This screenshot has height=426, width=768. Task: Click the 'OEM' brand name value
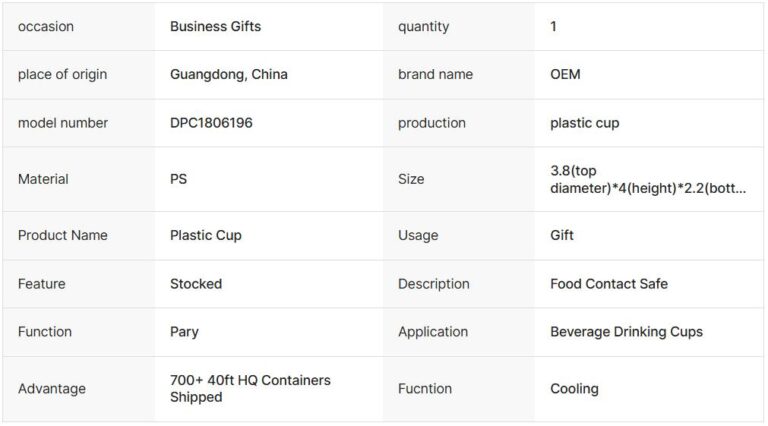pyautogui.click(x=565, y=75)
